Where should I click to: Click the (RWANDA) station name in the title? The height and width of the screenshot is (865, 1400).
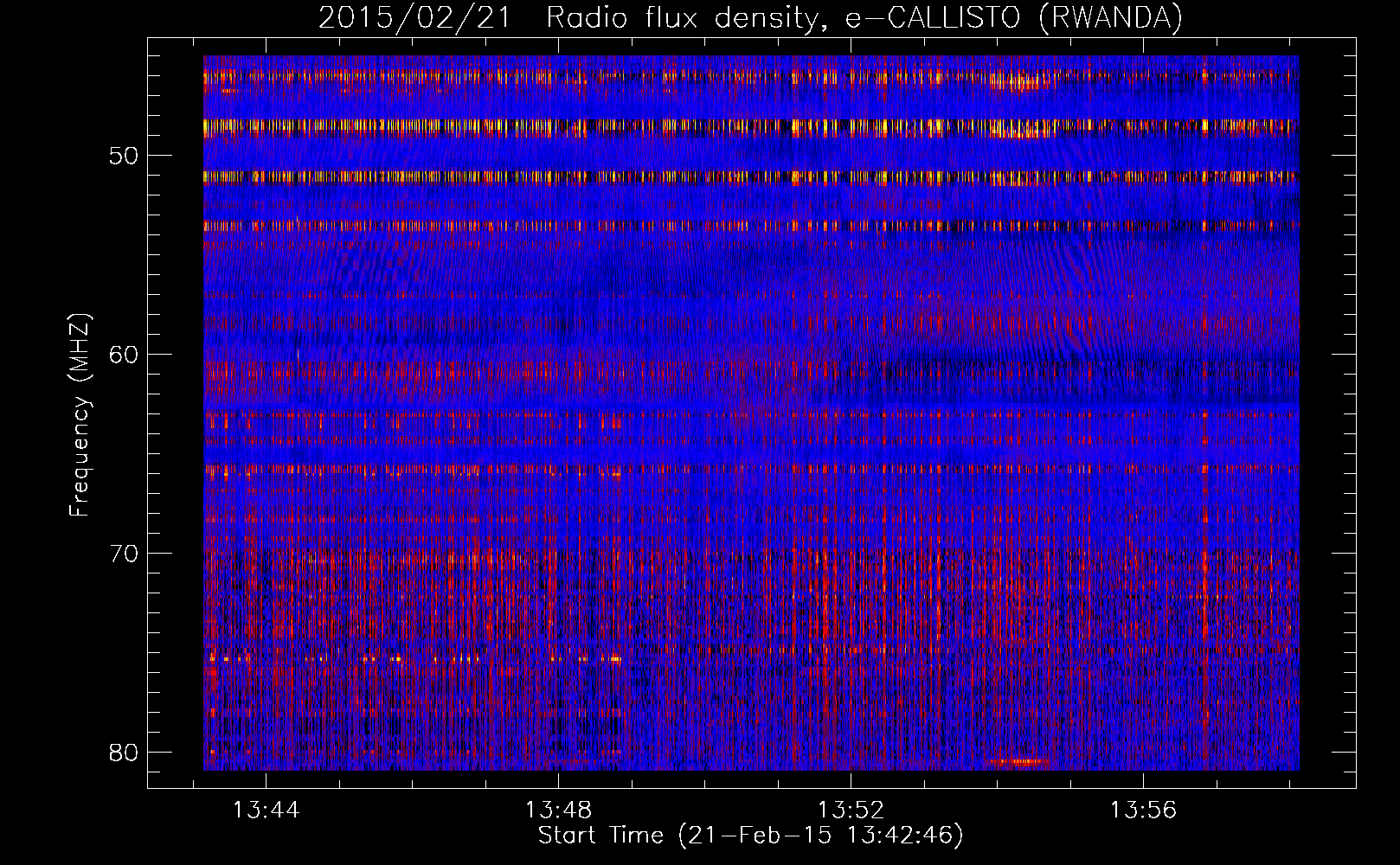[x=1109, y=18]
